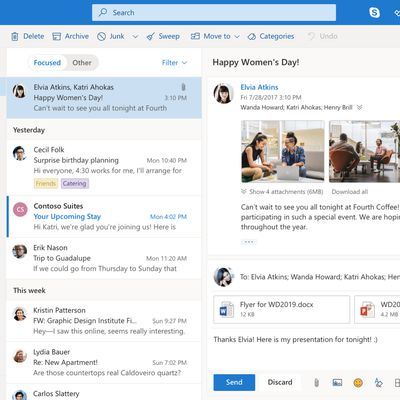
Task: Expand the recipients list double chevron
Action: [x=359, y=107]
